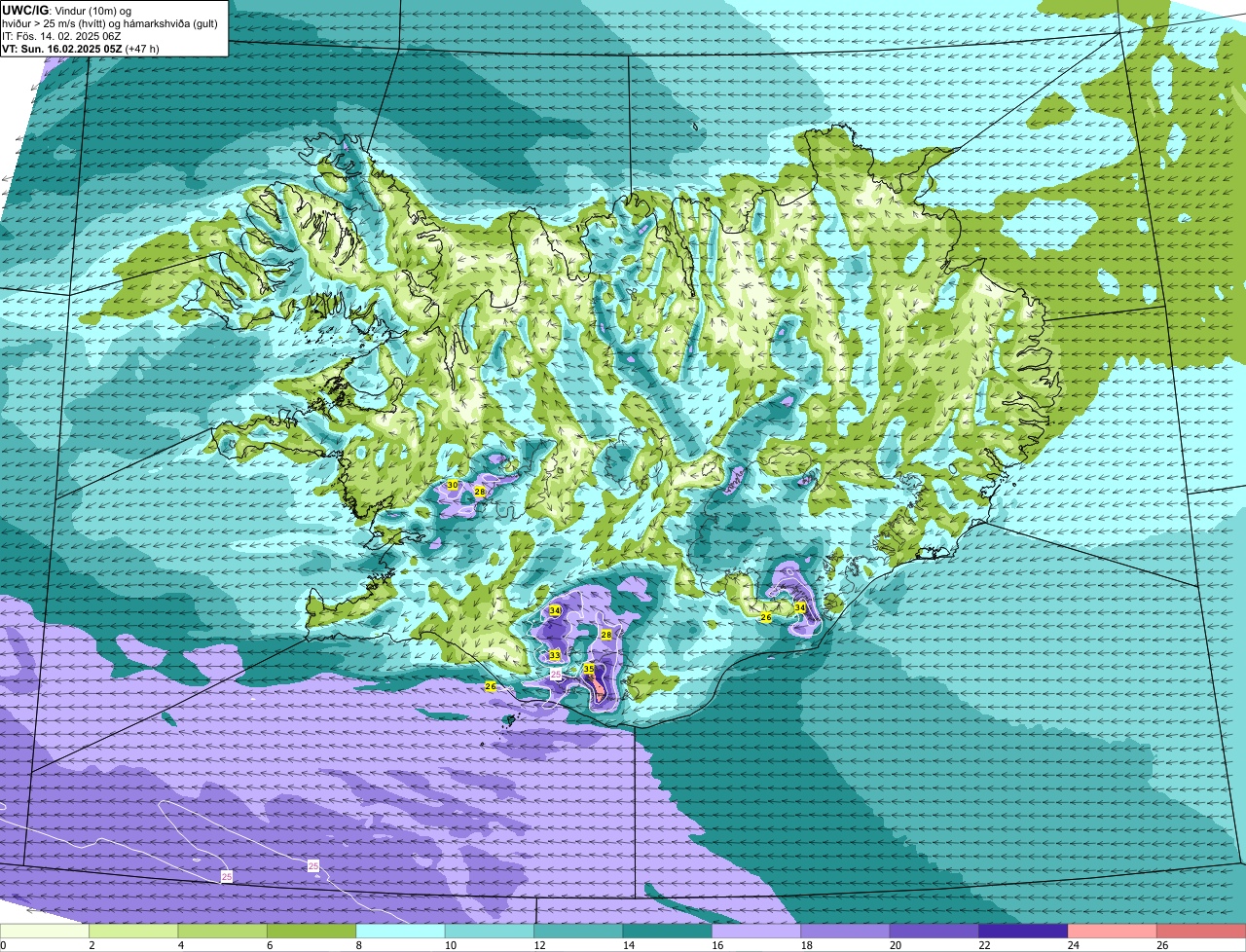Select the yellow gust marker reading 30
1246x952 pixels.
point(453,485)
